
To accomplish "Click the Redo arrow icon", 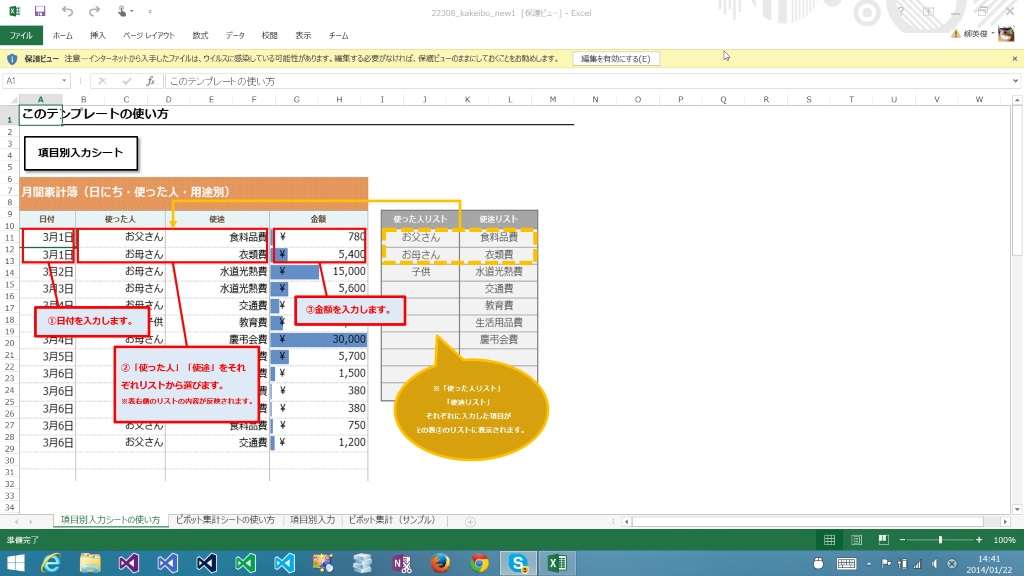I will [94, 11].
